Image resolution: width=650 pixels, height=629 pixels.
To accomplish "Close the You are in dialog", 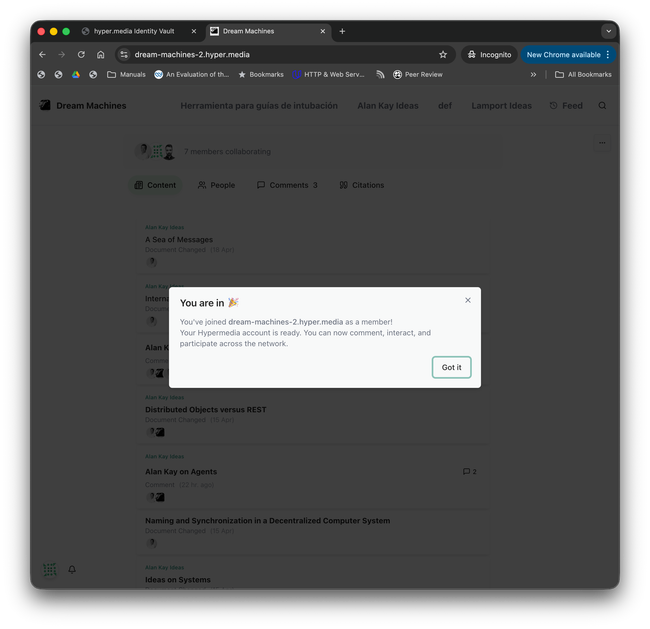I will [x=468, y=300].
